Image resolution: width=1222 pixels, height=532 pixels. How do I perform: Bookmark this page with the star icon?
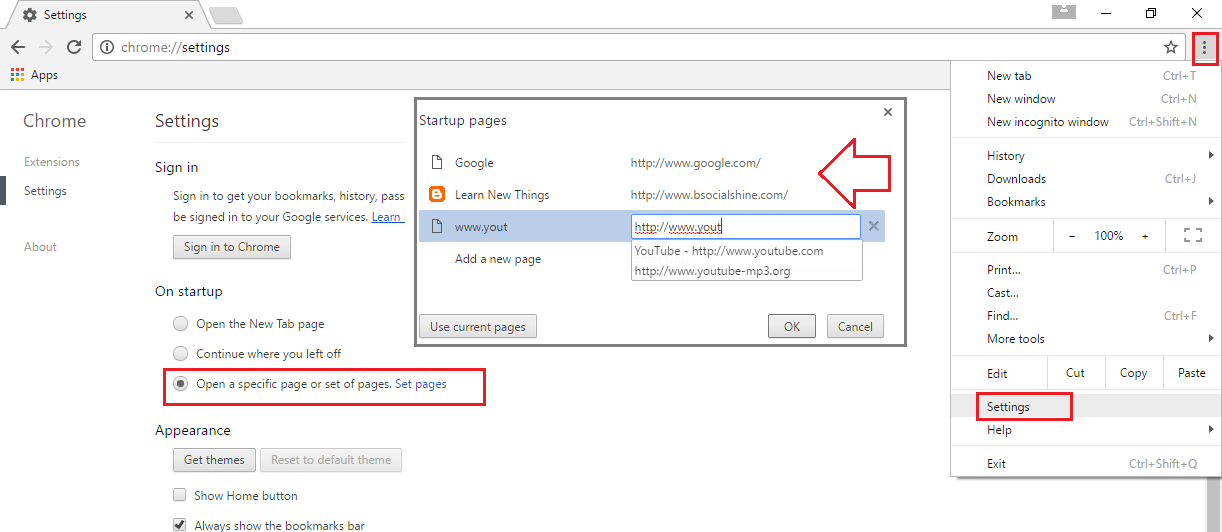1171,47
